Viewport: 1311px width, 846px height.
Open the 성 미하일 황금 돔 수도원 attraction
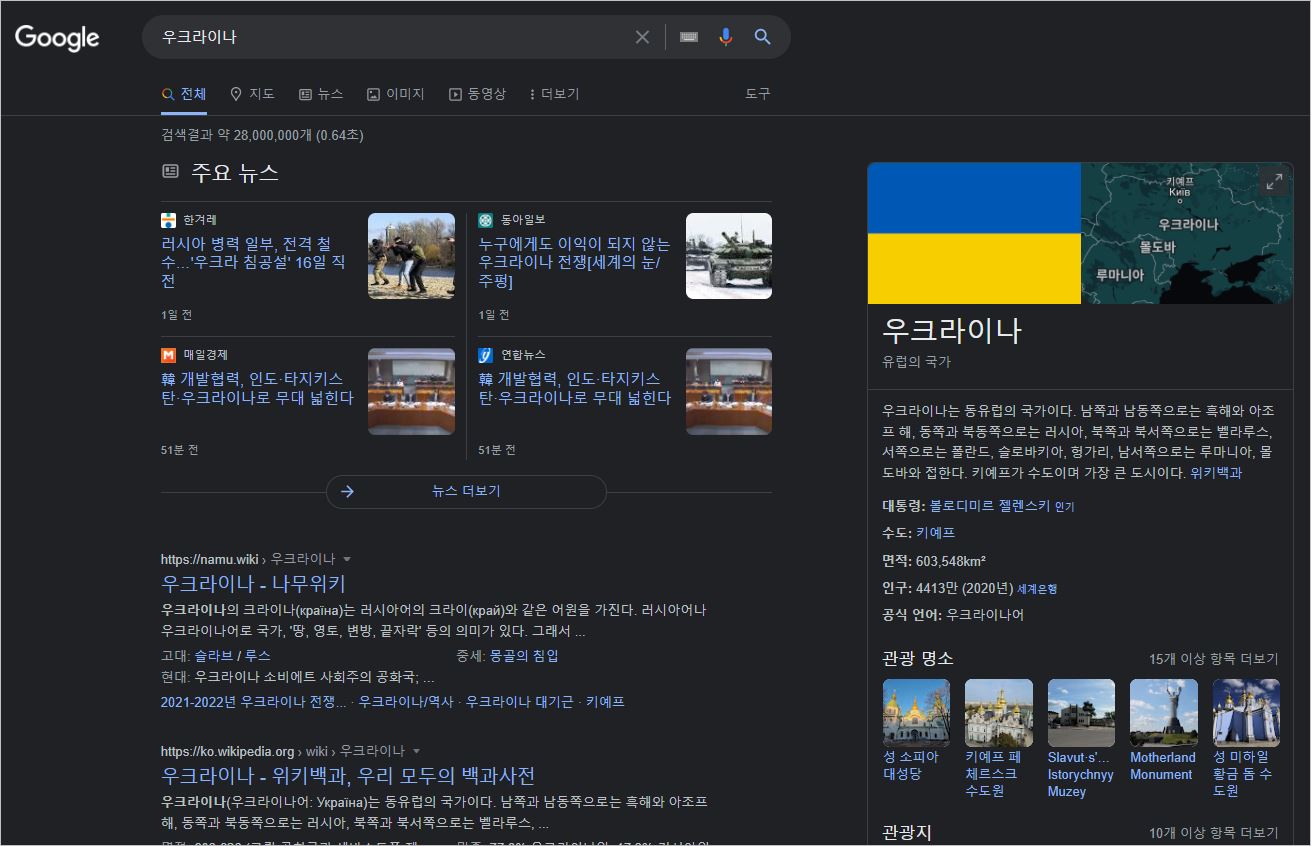click(x=1246, y=738)
